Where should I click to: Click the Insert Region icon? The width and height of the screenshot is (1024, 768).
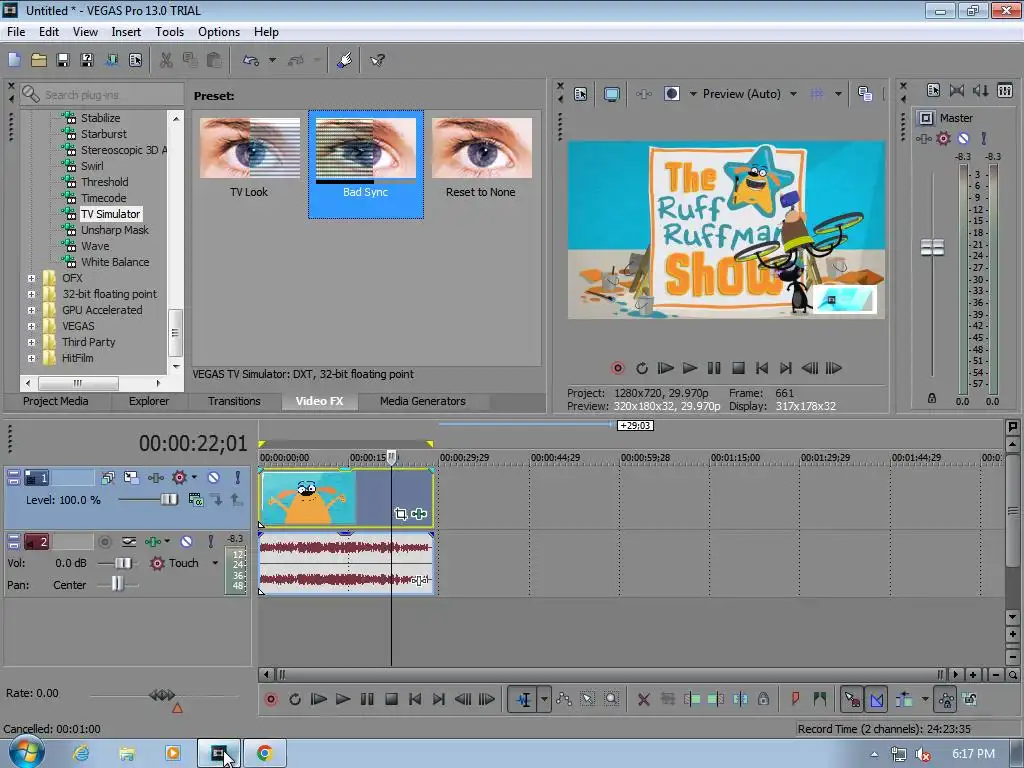pyautogui.click(x=820, y=699)
